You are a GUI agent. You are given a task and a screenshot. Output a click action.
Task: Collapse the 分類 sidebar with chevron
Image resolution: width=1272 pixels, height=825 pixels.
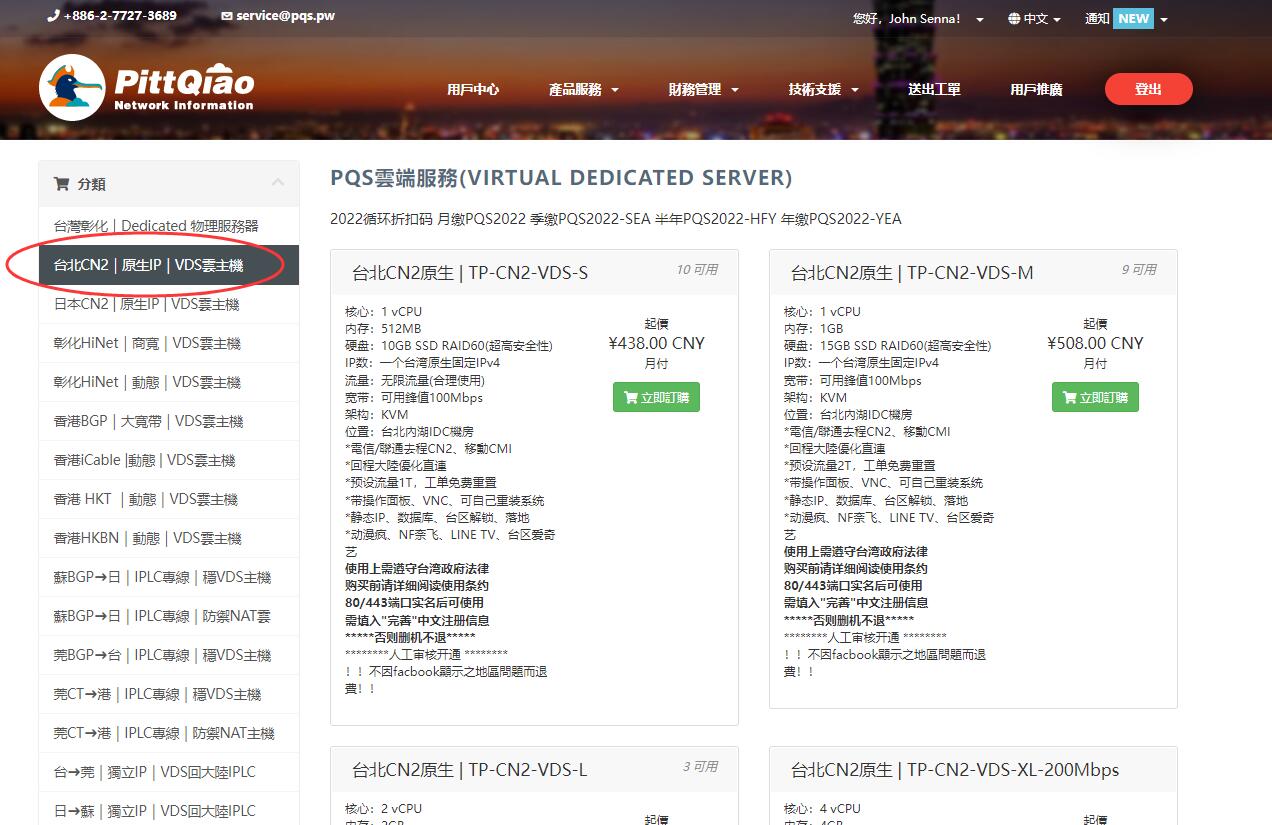278,183
